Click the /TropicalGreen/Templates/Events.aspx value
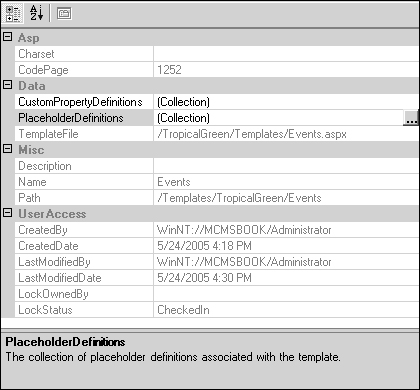Image resolution: width=420 pixels, height=390 pixels. (x=252, y=134)
